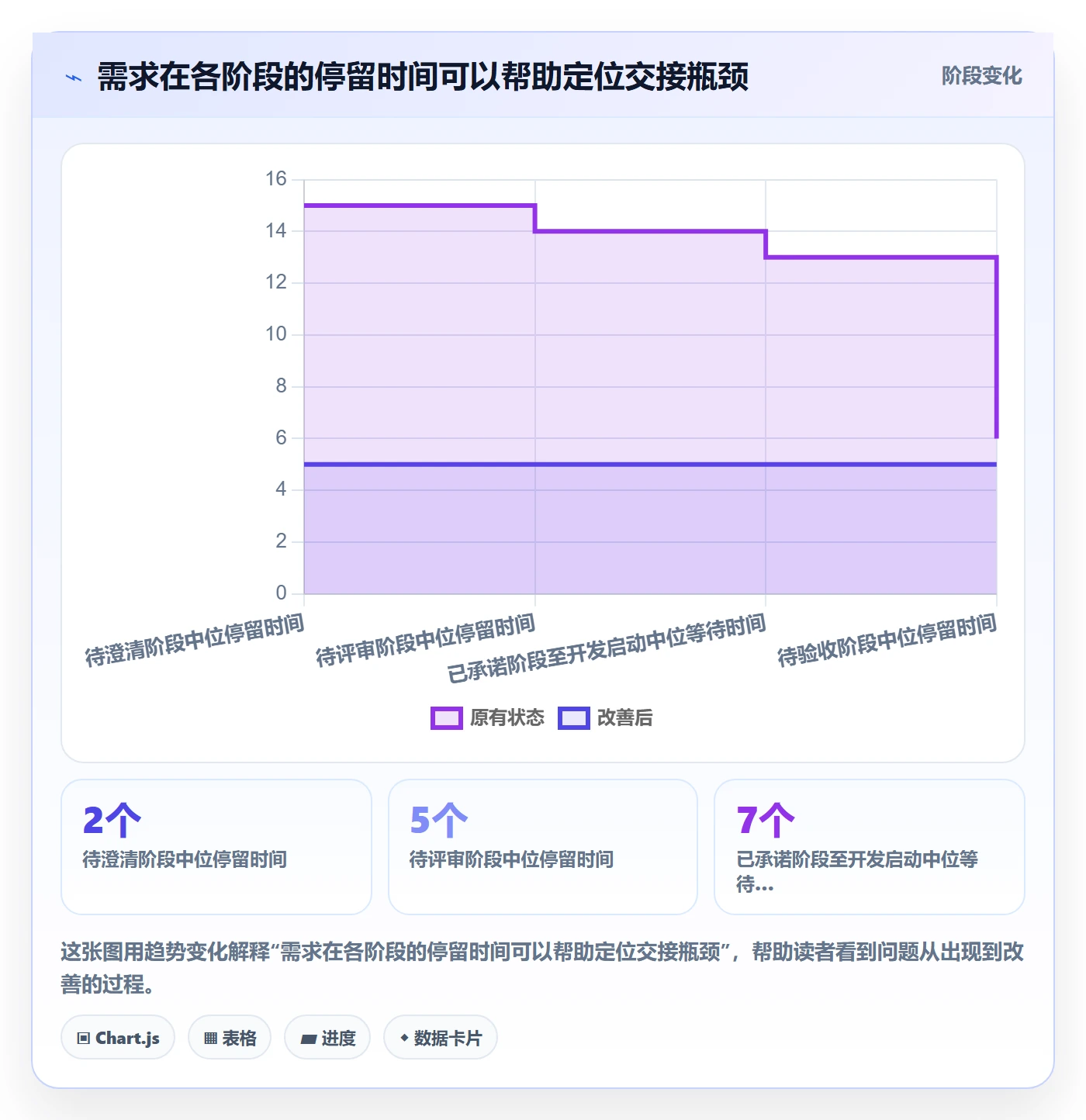The height and width of the screenshot is (1120, 1086).
Task: Click the y-axis value 6
Action: click(281, 438)
